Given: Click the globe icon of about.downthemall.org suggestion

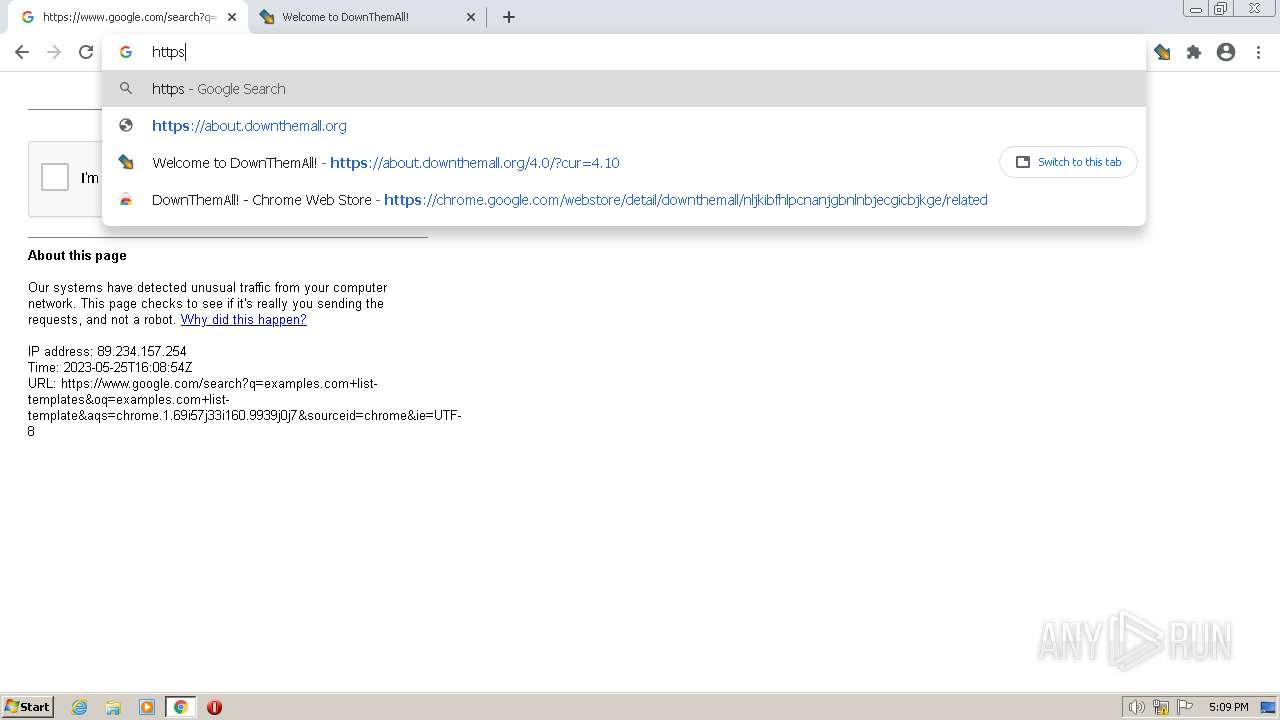Looking at the screenshot, I should 126,126.
